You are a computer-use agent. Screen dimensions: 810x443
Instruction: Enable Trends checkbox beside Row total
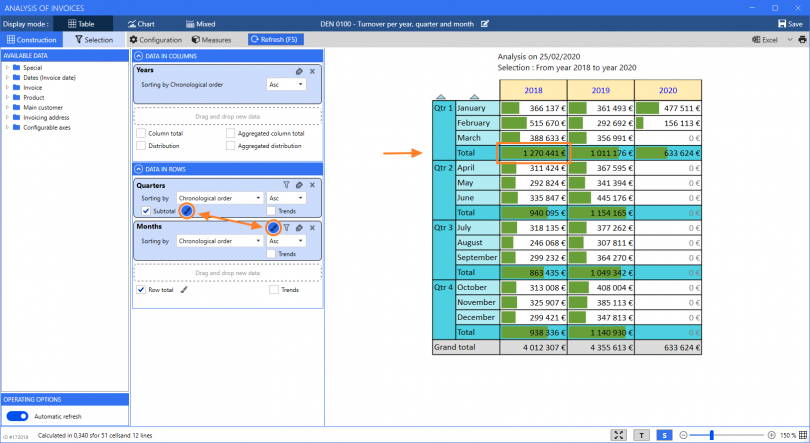[x=274, y=290]
